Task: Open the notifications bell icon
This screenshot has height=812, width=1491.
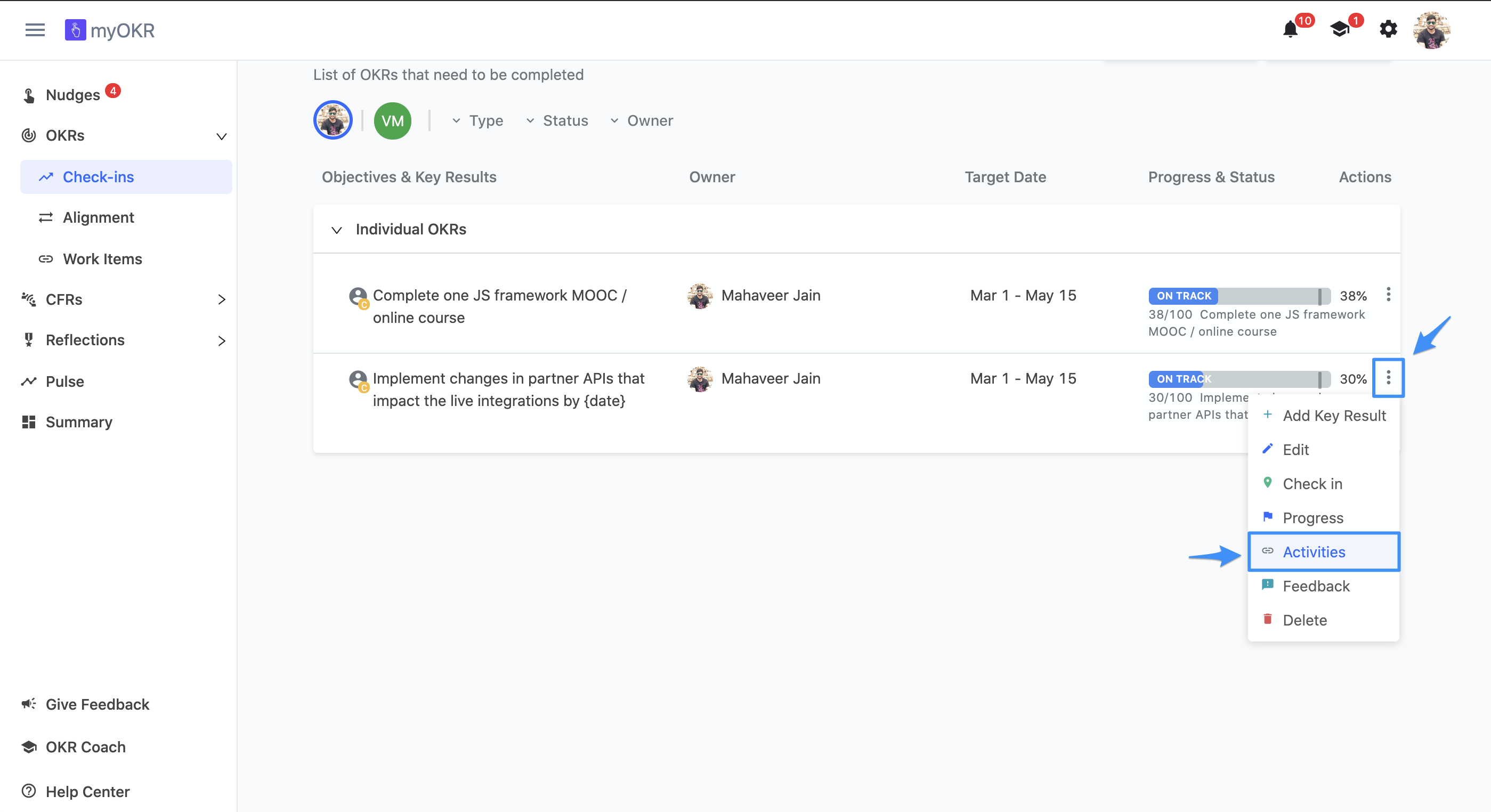Action: [1290, 29]
